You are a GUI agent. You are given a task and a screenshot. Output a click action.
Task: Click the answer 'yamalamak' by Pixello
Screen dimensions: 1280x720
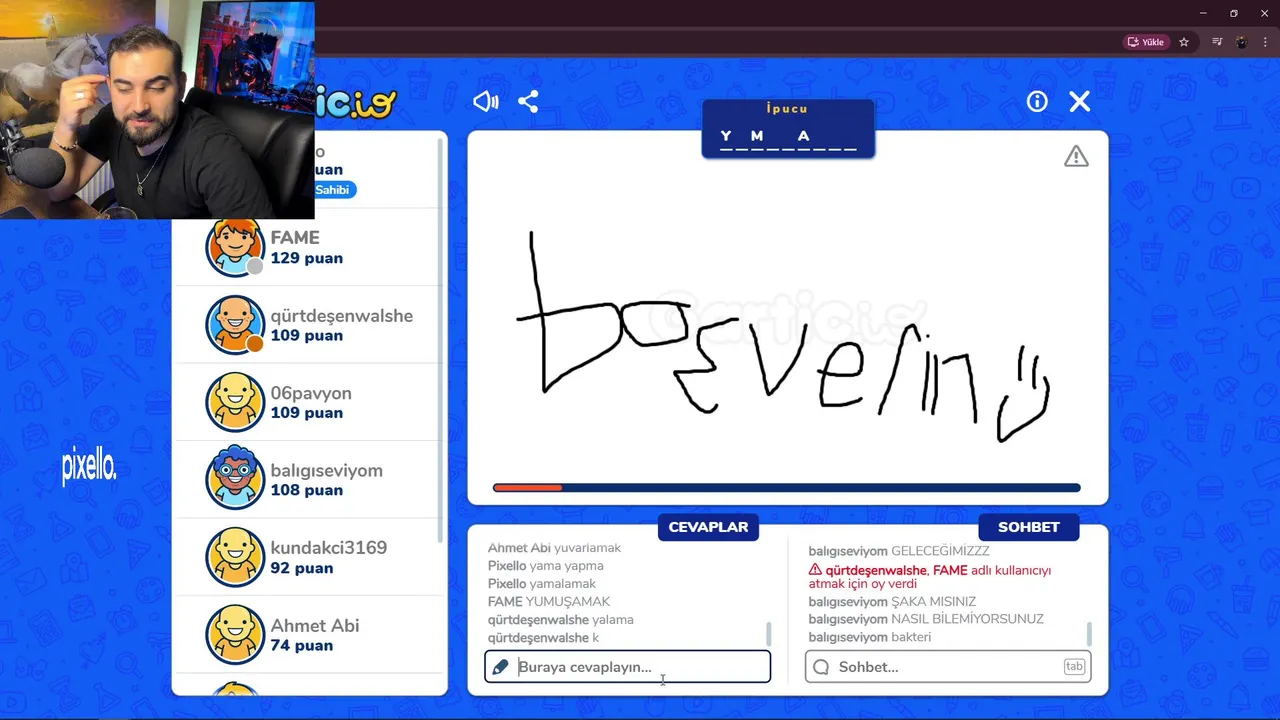click(562, 584)
